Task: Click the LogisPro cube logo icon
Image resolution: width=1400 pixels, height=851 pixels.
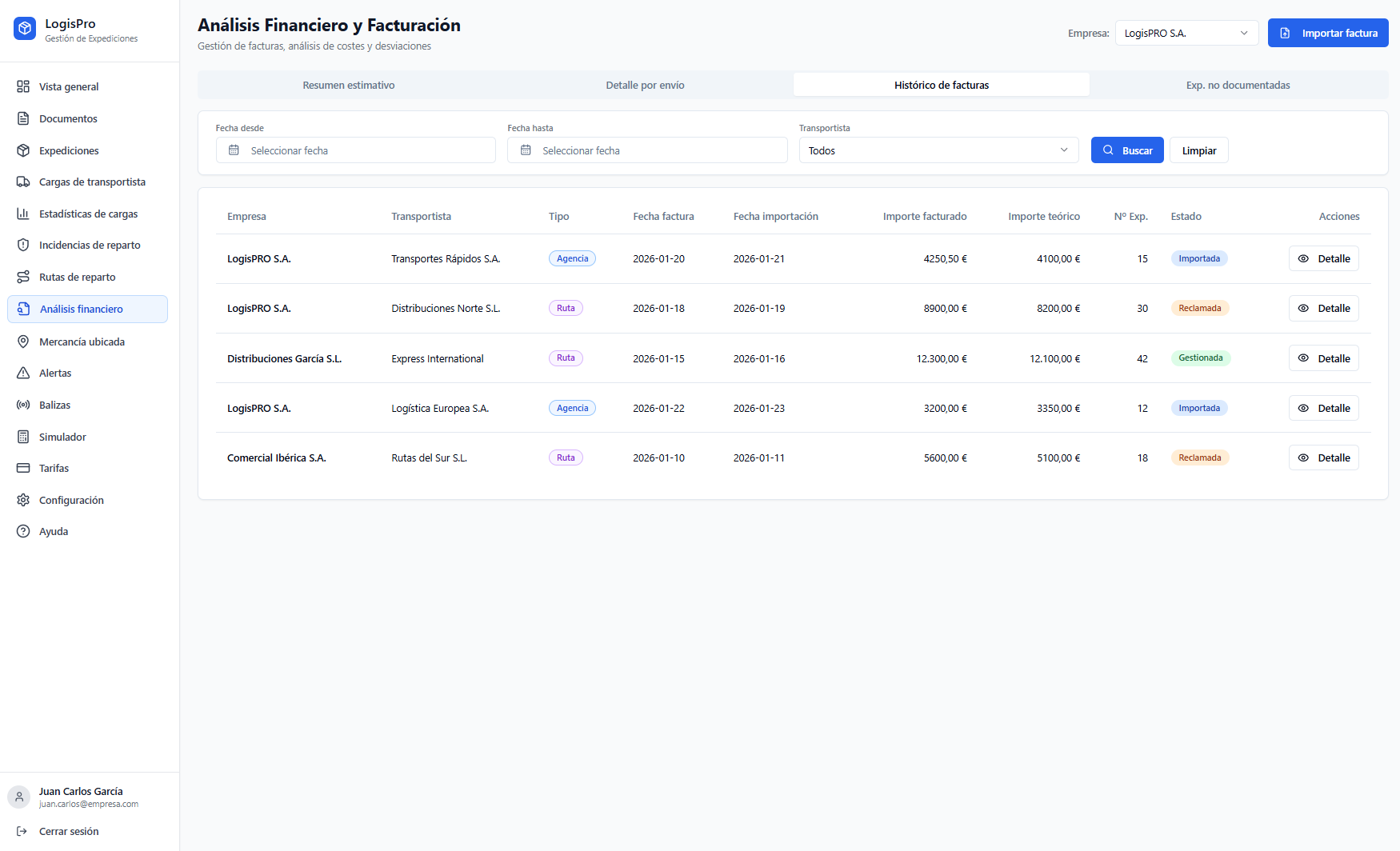Action: (x=25, y=30)
